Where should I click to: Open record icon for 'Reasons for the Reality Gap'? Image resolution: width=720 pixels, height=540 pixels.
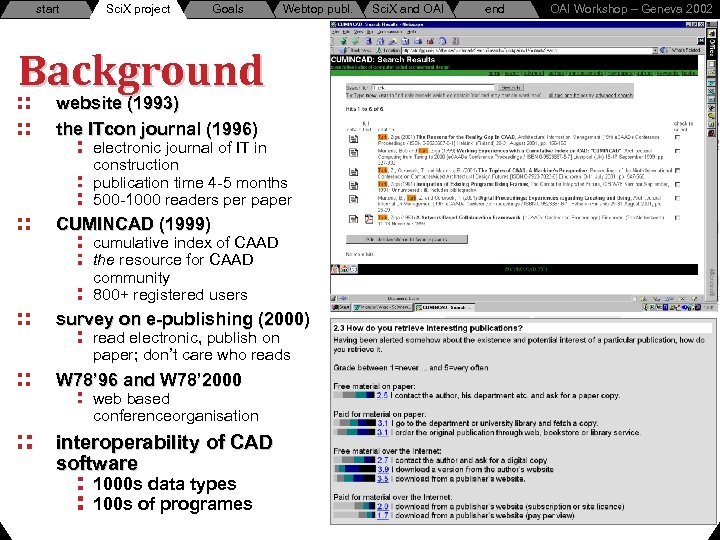click(354, 139)
